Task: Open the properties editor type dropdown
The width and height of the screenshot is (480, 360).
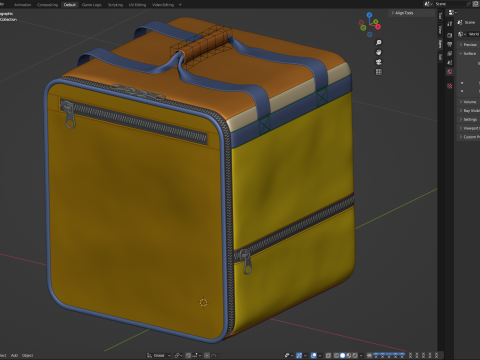Action: click(x=453, y=13)
